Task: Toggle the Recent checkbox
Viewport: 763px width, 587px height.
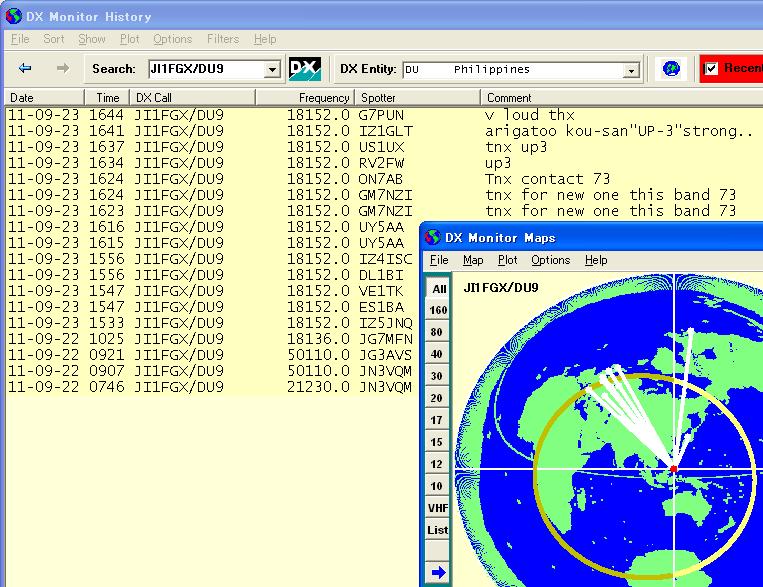Action: click(711, 69)
